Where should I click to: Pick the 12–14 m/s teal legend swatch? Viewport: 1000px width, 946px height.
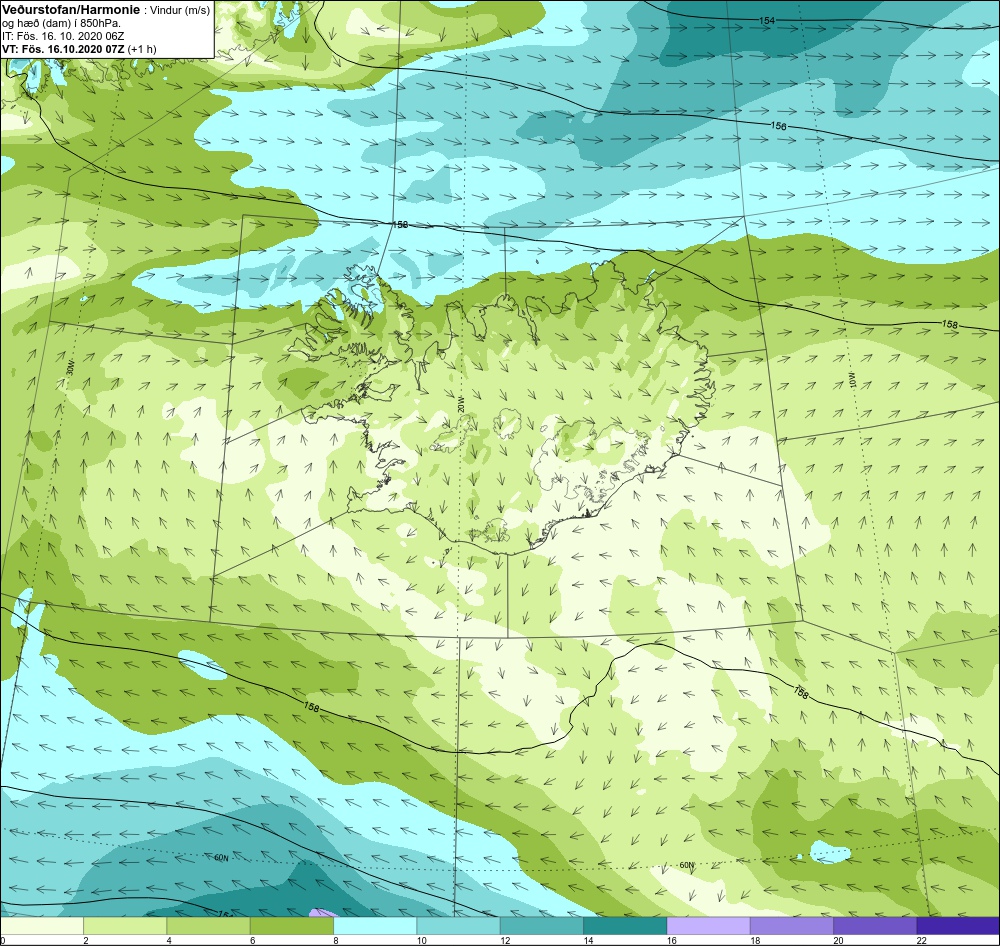click(x=541, y=925)
